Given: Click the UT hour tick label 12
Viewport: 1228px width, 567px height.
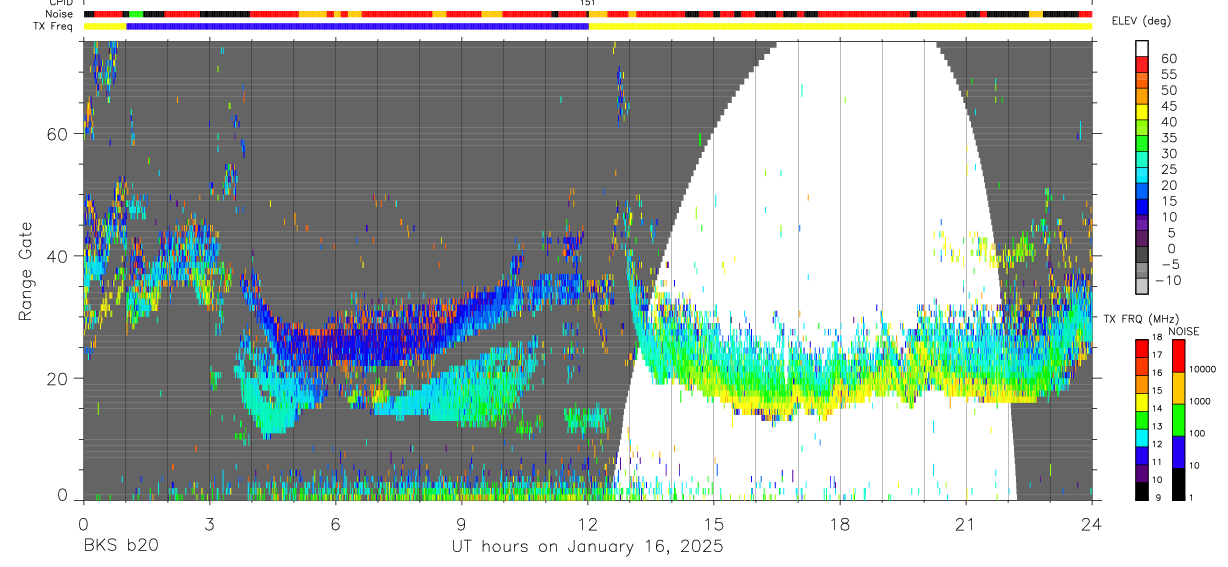Looking at the screenshot, I should [x=588, y=524].
